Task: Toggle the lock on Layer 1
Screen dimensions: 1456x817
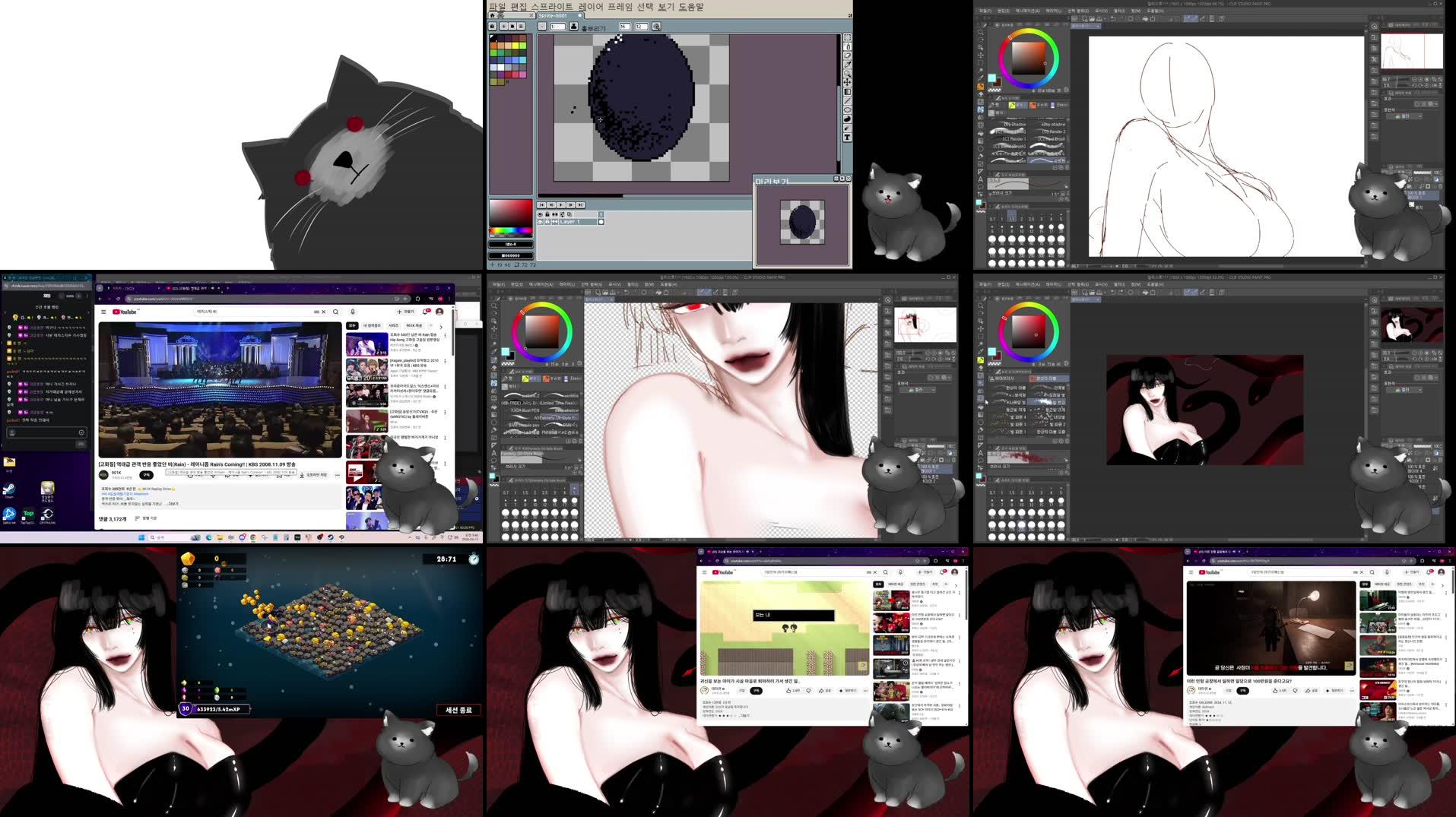Action: click(547, 222)
